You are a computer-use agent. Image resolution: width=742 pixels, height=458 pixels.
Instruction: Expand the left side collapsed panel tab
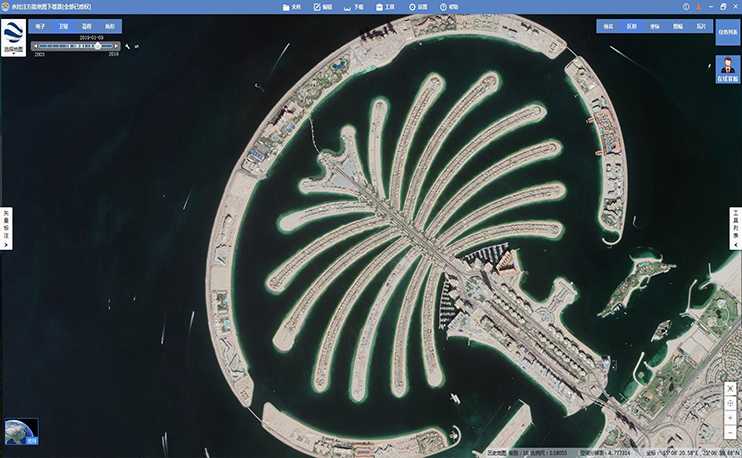pyautogui.click(x=5, y=228)
